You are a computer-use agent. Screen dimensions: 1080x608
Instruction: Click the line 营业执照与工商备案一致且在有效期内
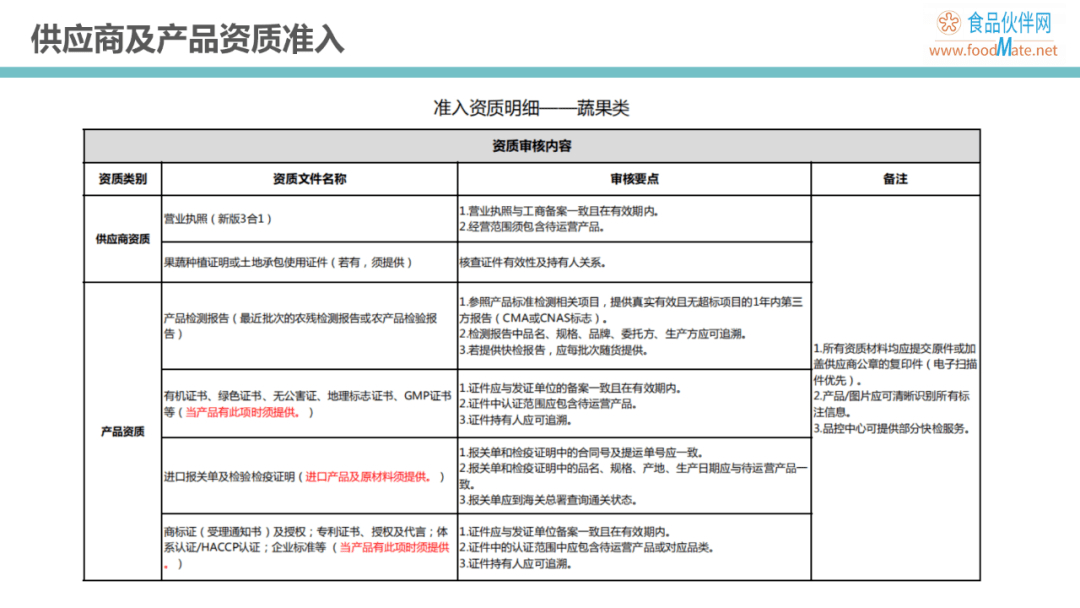coord(559,211)
